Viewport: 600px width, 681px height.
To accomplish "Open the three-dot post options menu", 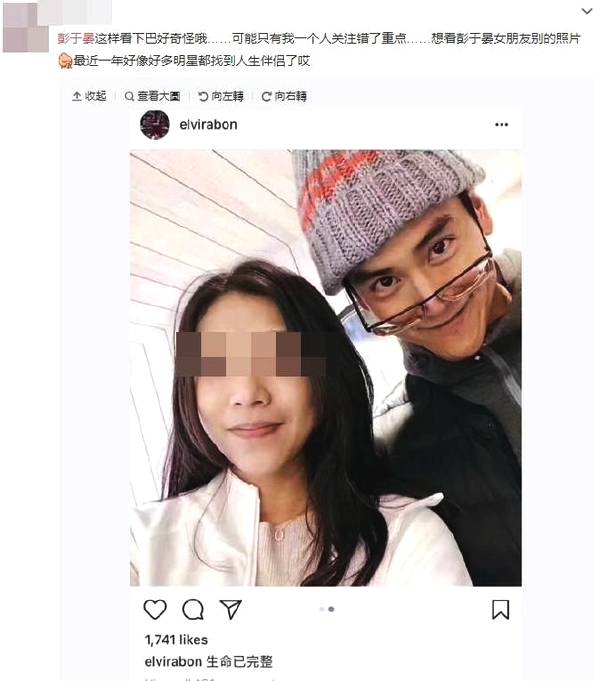I will (501, 125).
